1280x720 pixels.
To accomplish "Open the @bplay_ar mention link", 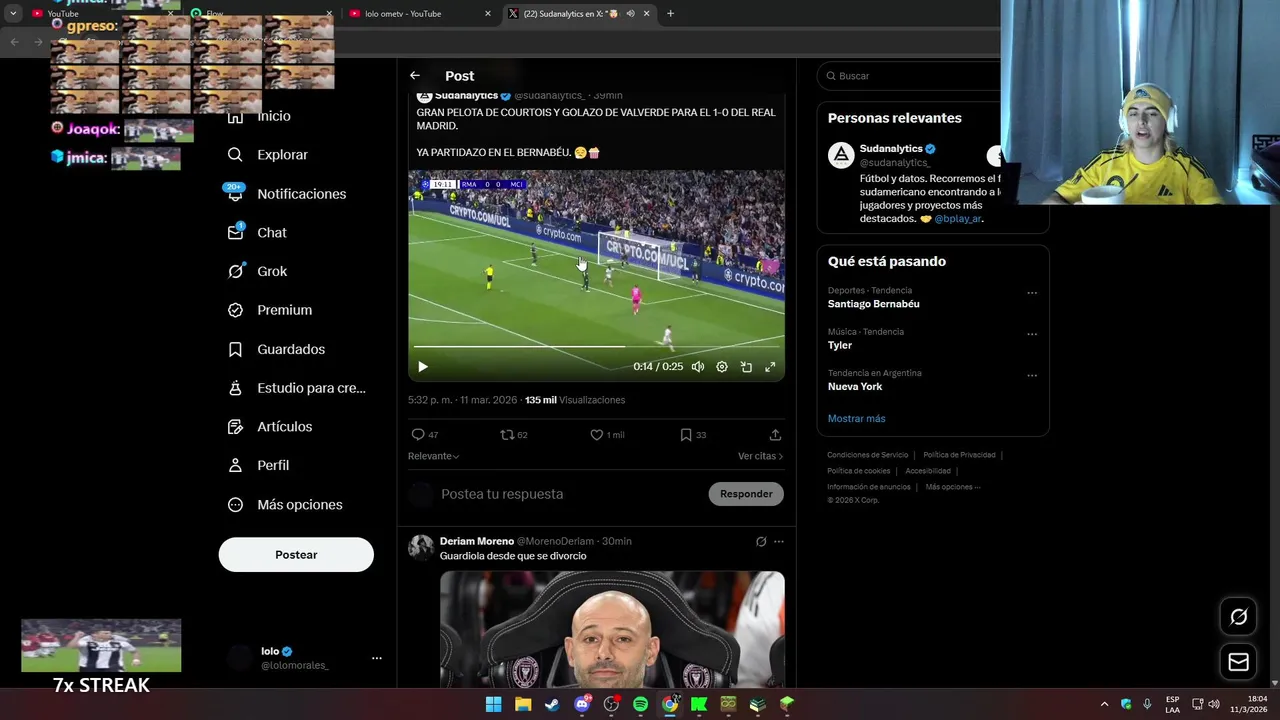I will coord(958,219).
